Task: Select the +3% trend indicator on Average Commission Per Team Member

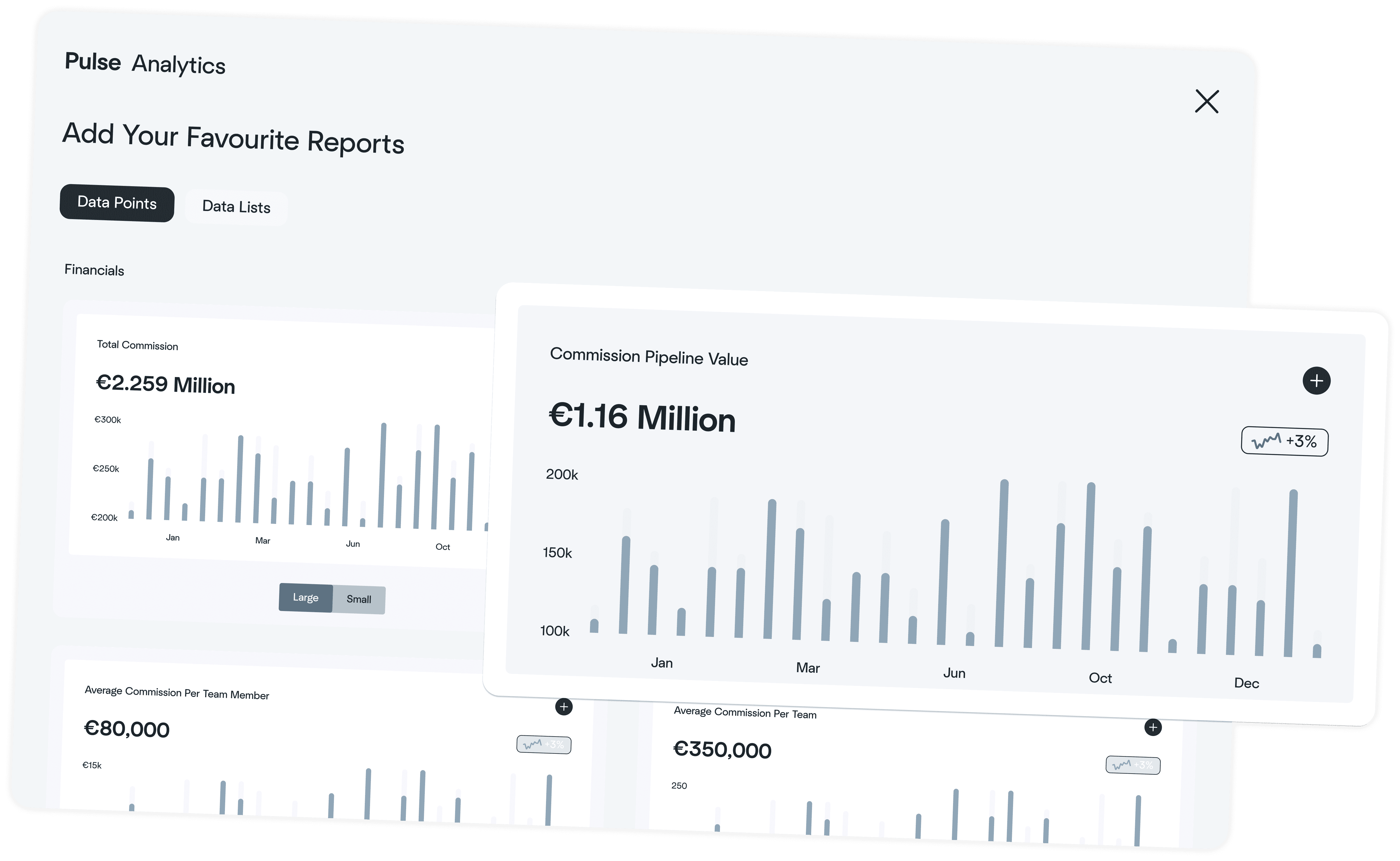Action: pos(544,744)
